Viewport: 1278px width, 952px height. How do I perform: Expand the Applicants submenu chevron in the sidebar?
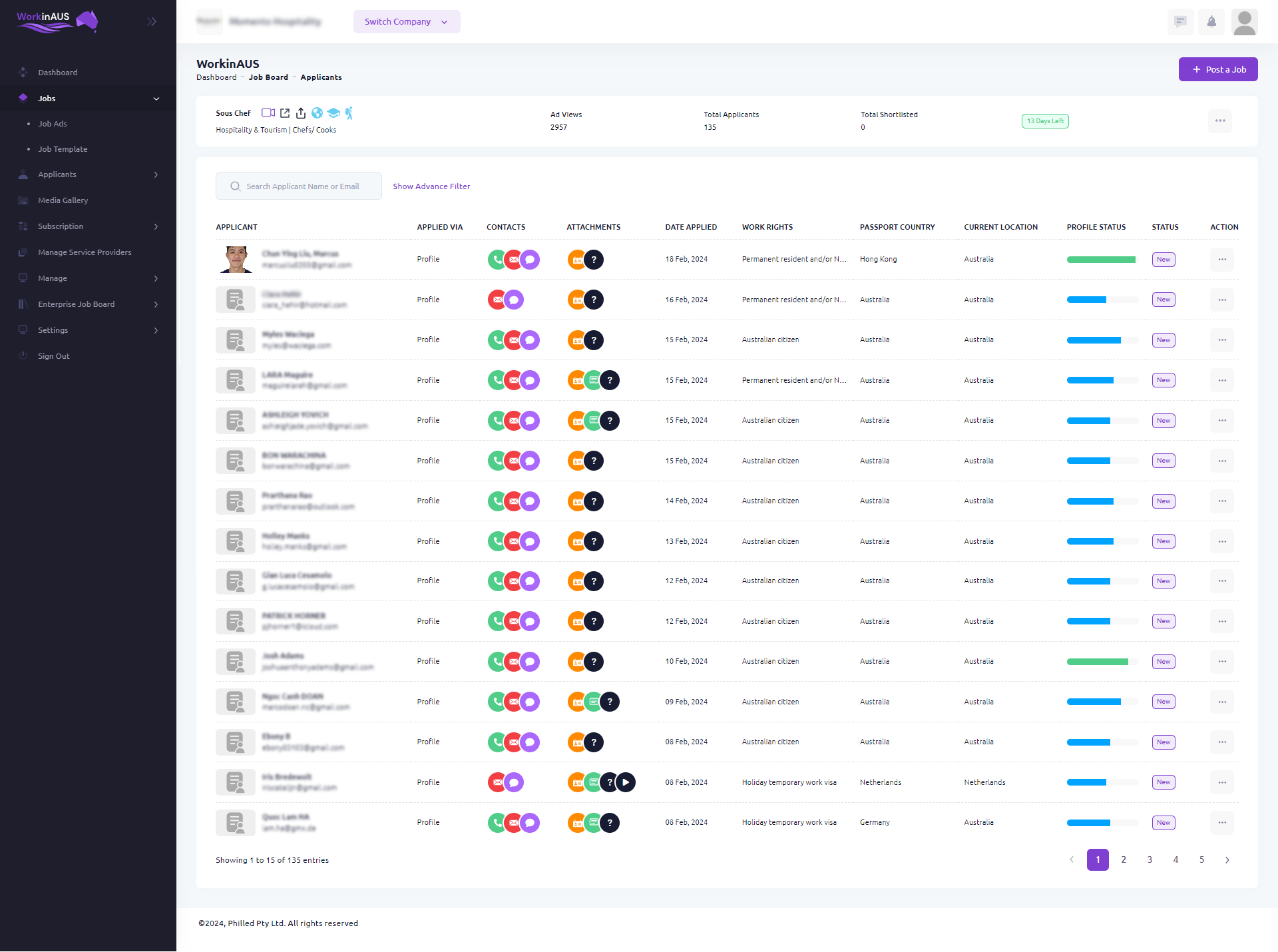[x=156, y=174]
